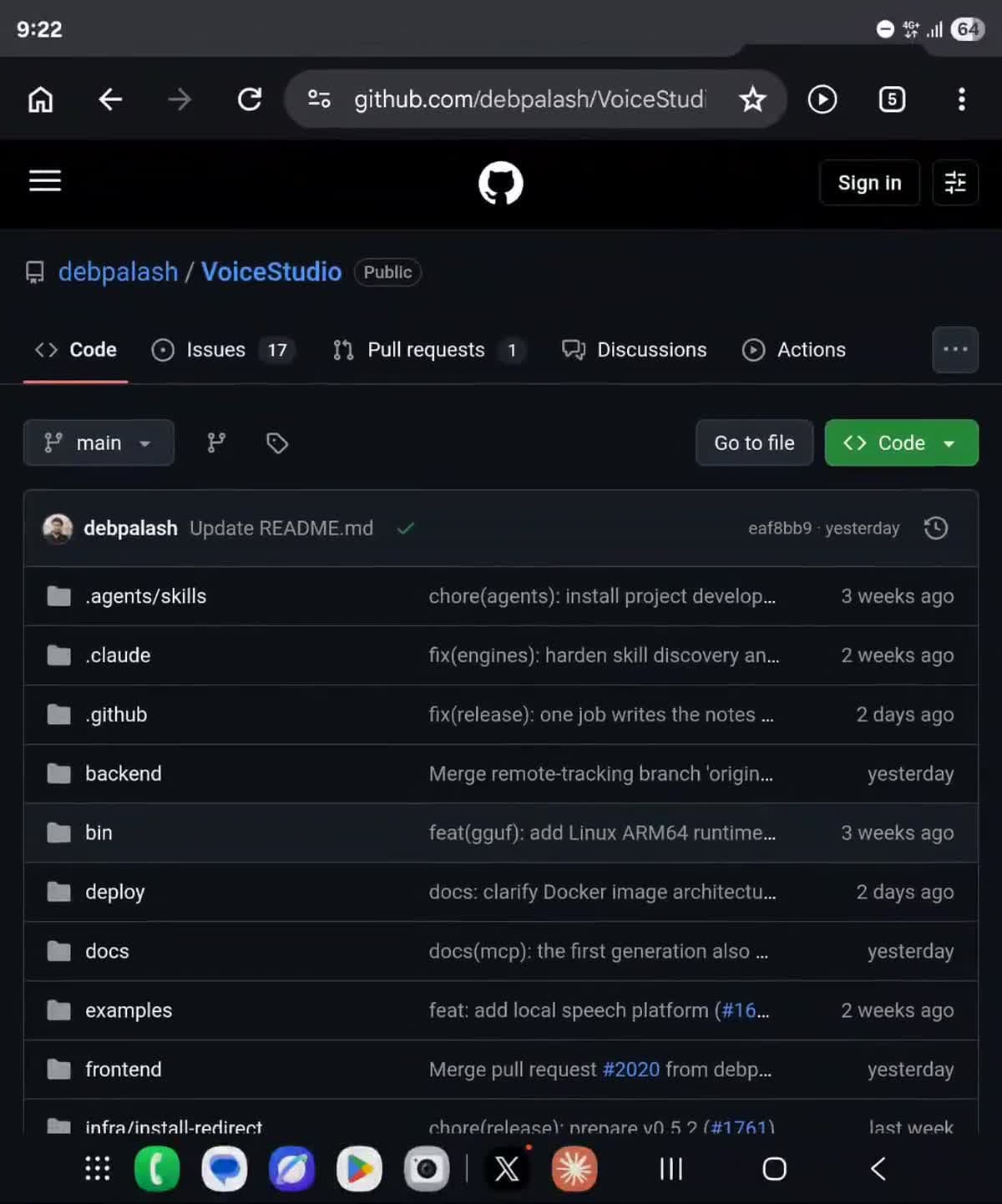Viewport: 1002px width, 1204px height.
Task: Open Update README.md commit message
Action: (x=281, y=529)
